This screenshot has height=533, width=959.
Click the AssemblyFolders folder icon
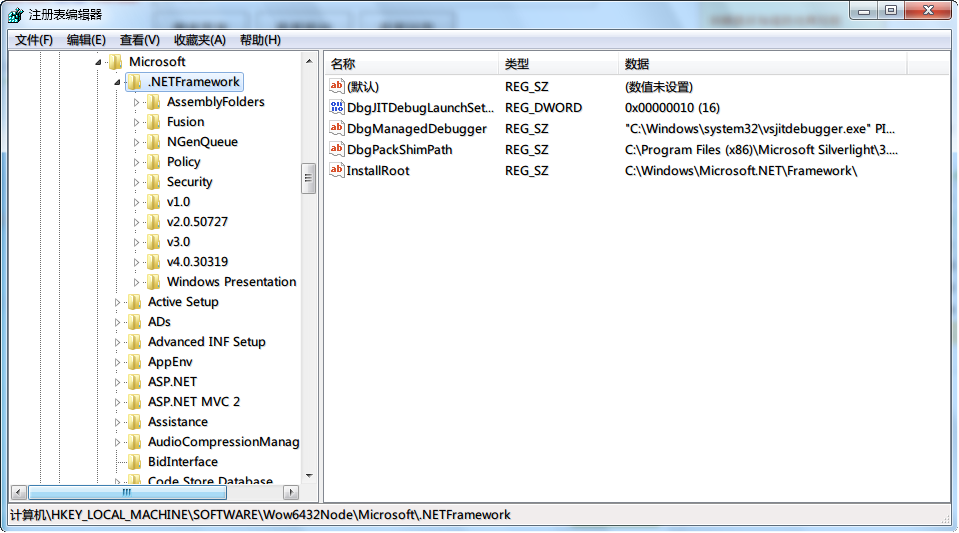[x=154, y=102]
